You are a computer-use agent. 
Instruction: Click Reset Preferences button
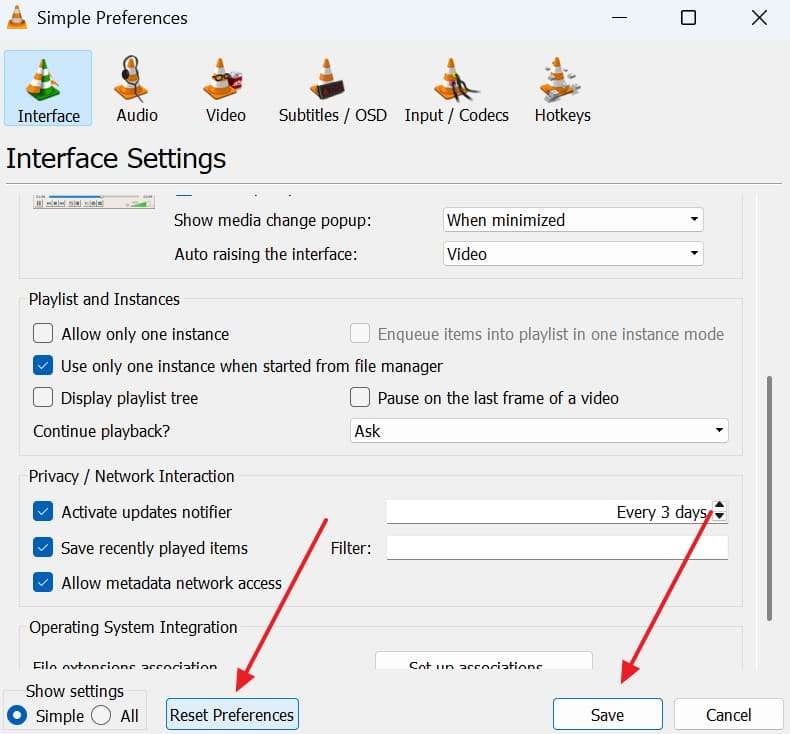coord(232,714)
